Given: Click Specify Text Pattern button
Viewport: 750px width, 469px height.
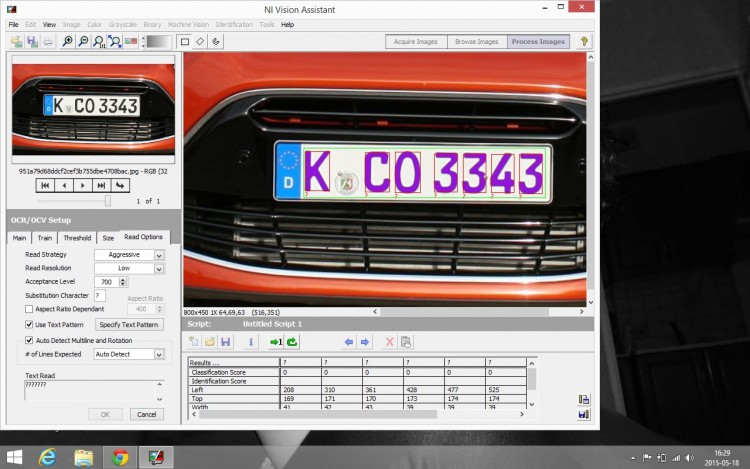Looking at the screenshot, I should pos(129,325).
